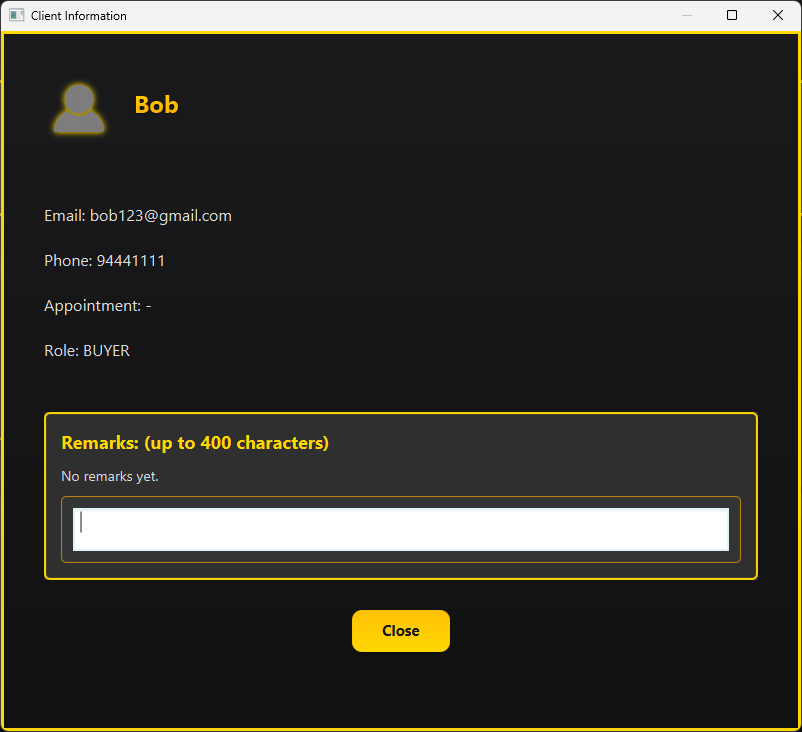Image resolution: width=802 pixels, height=732 pixels.
Task: Click the app icon in the title bar
Action: click(x=16, y=16)
